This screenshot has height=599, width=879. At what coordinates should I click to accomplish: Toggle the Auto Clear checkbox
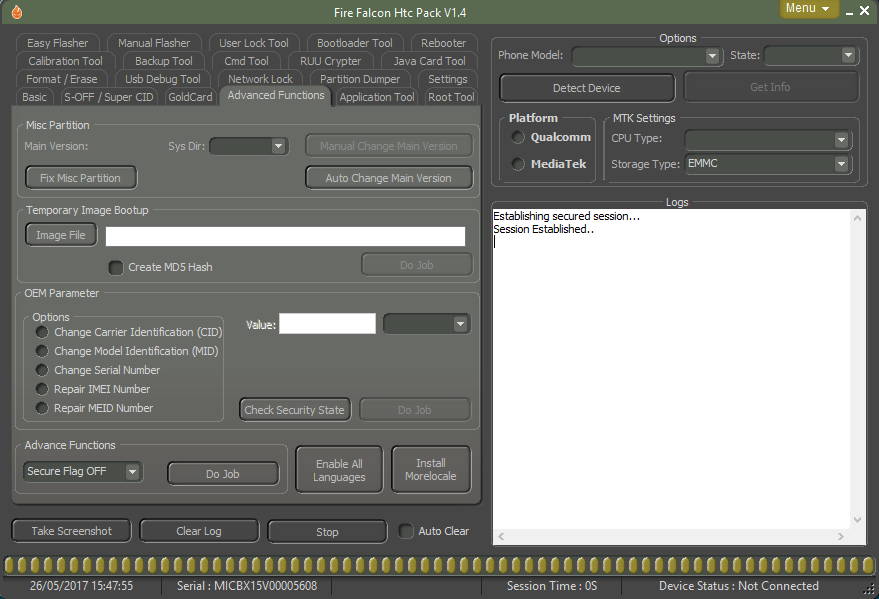(x=406, y=531)
